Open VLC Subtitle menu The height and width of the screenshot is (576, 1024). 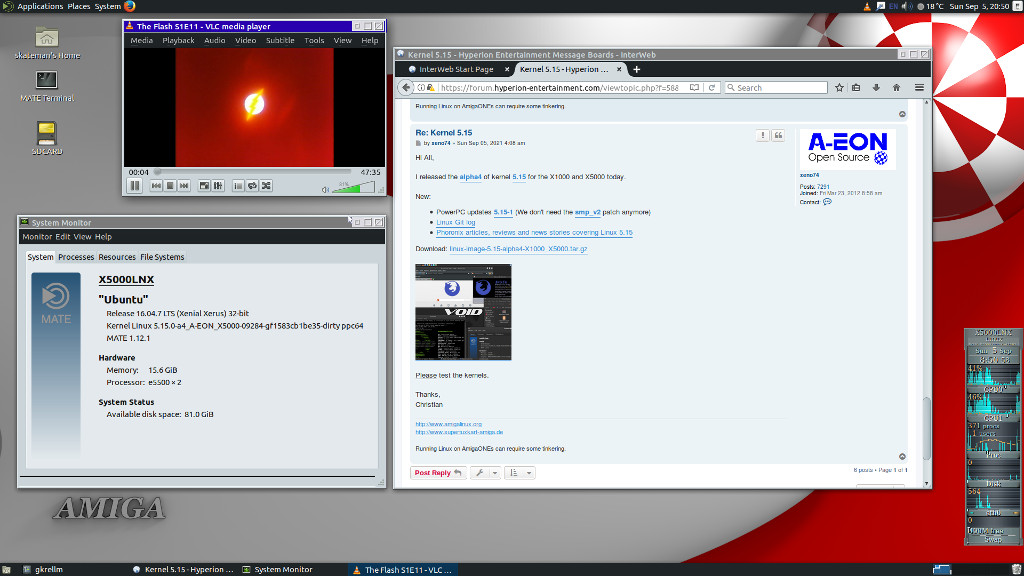(280, 40)
